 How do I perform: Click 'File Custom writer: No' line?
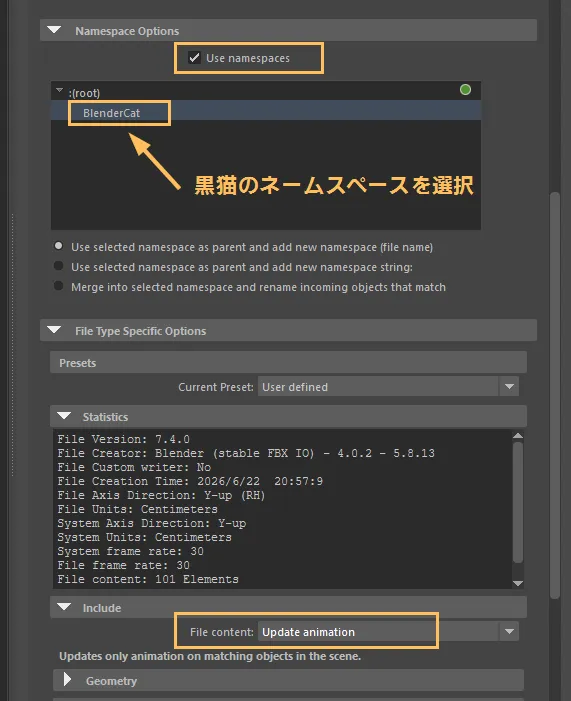tap(134, 467)
